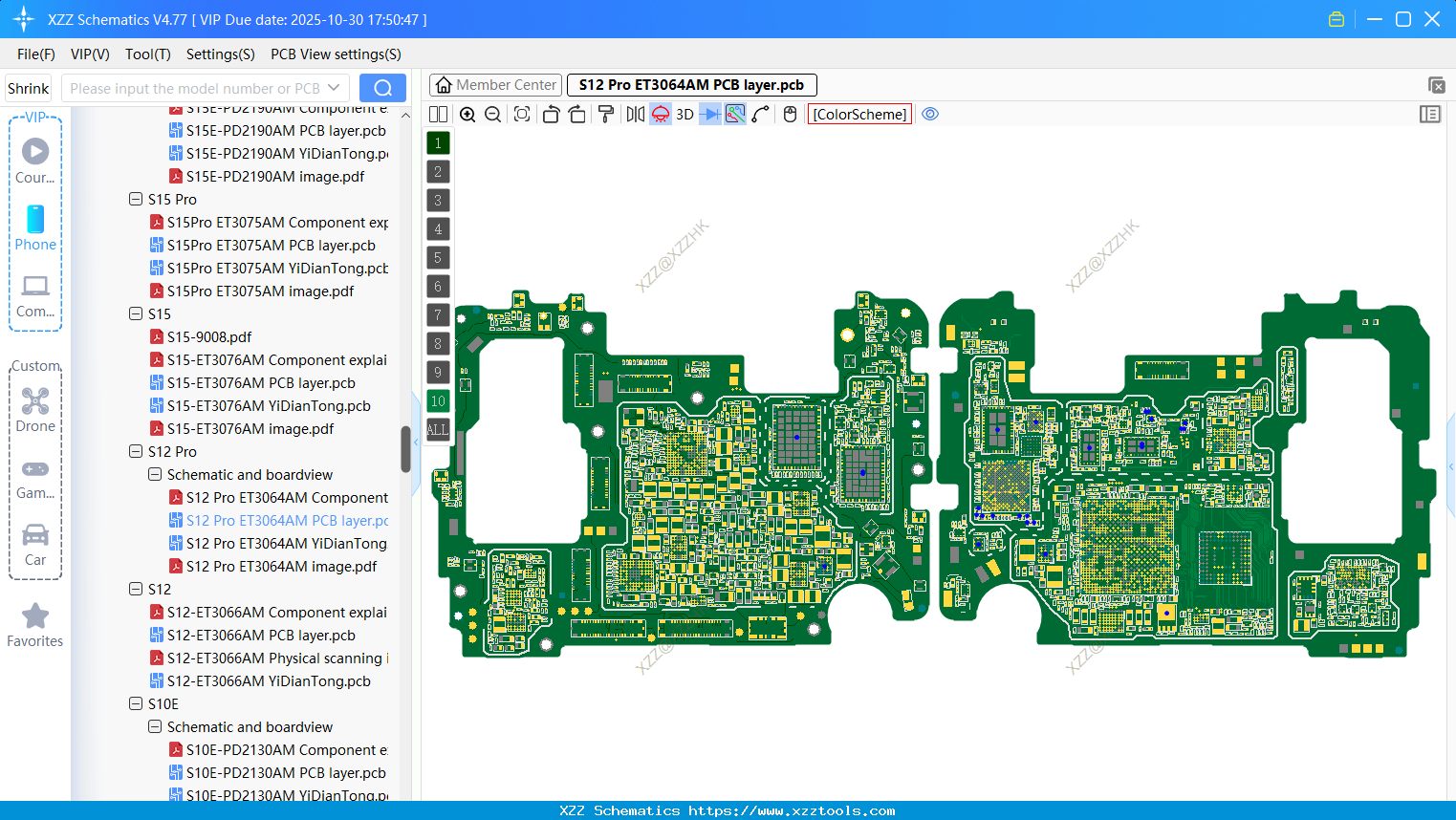
Task: Collapse the S12 Pro tree node
Action: click(135, 451)
